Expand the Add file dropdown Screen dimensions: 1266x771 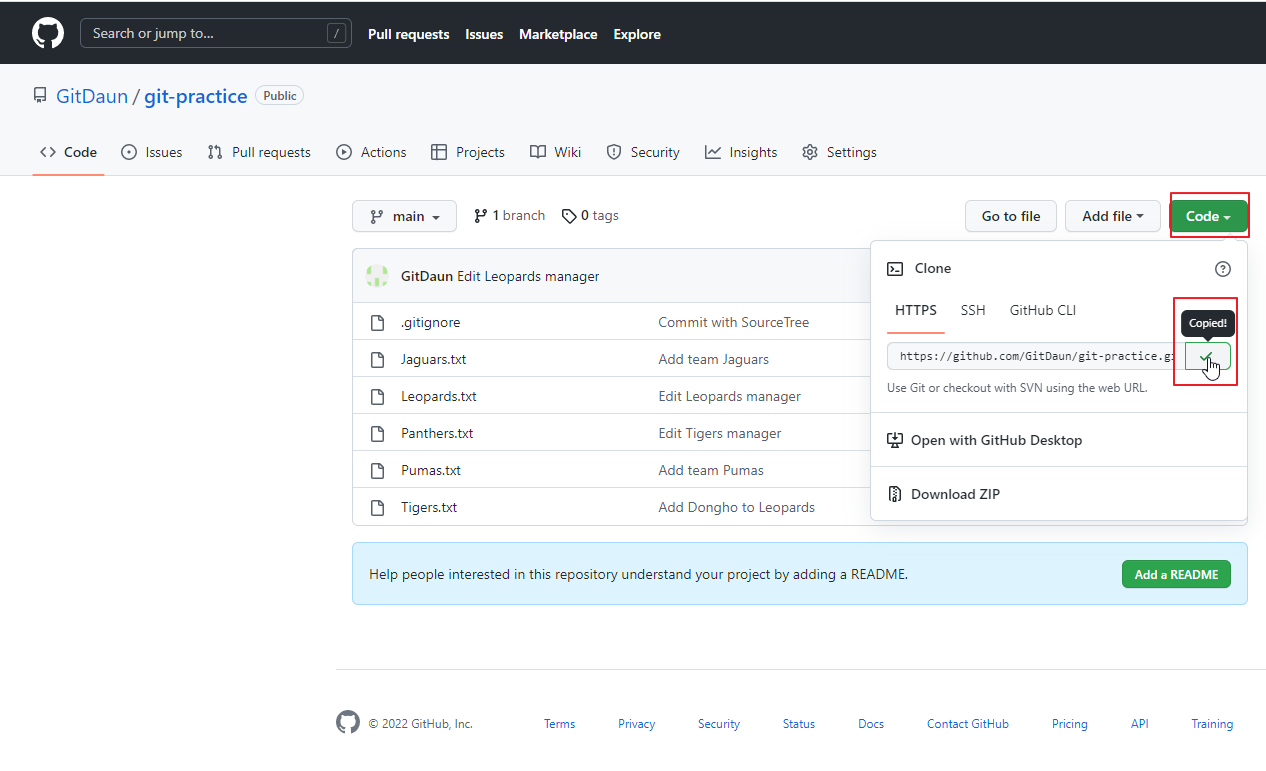pyautogui.click(x=1112, y=216)
